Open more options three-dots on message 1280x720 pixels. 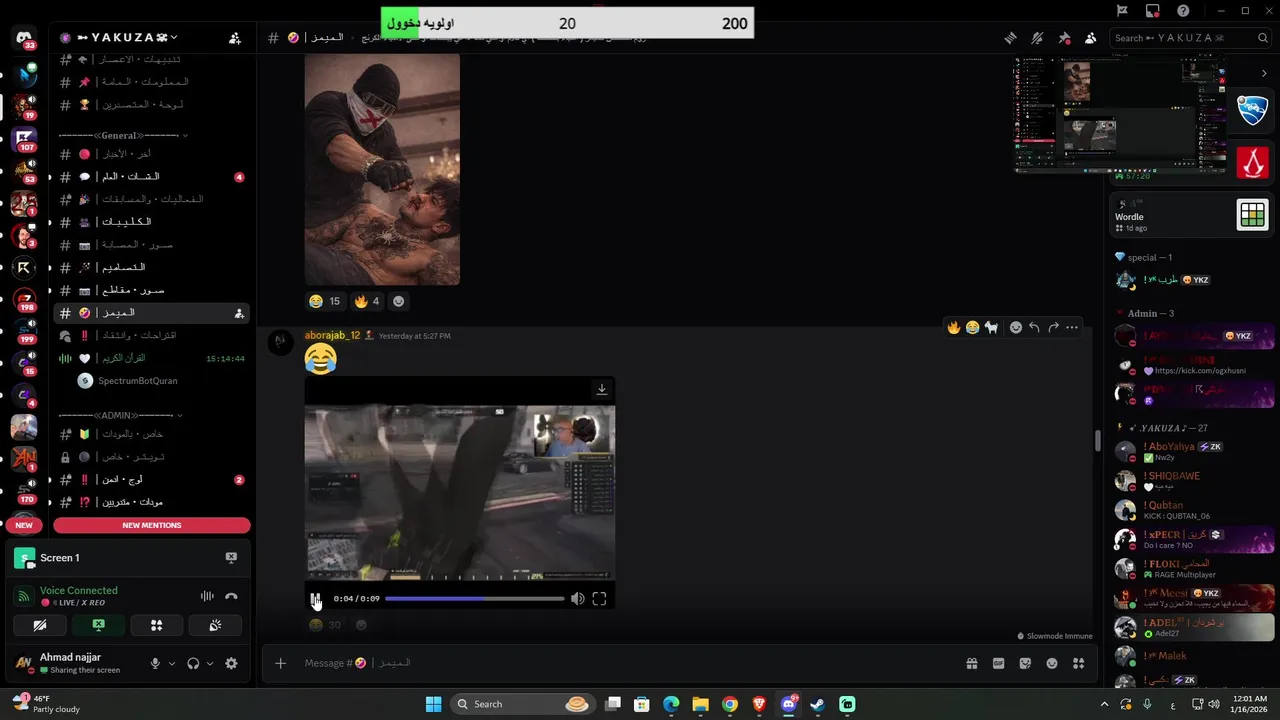1072,327
